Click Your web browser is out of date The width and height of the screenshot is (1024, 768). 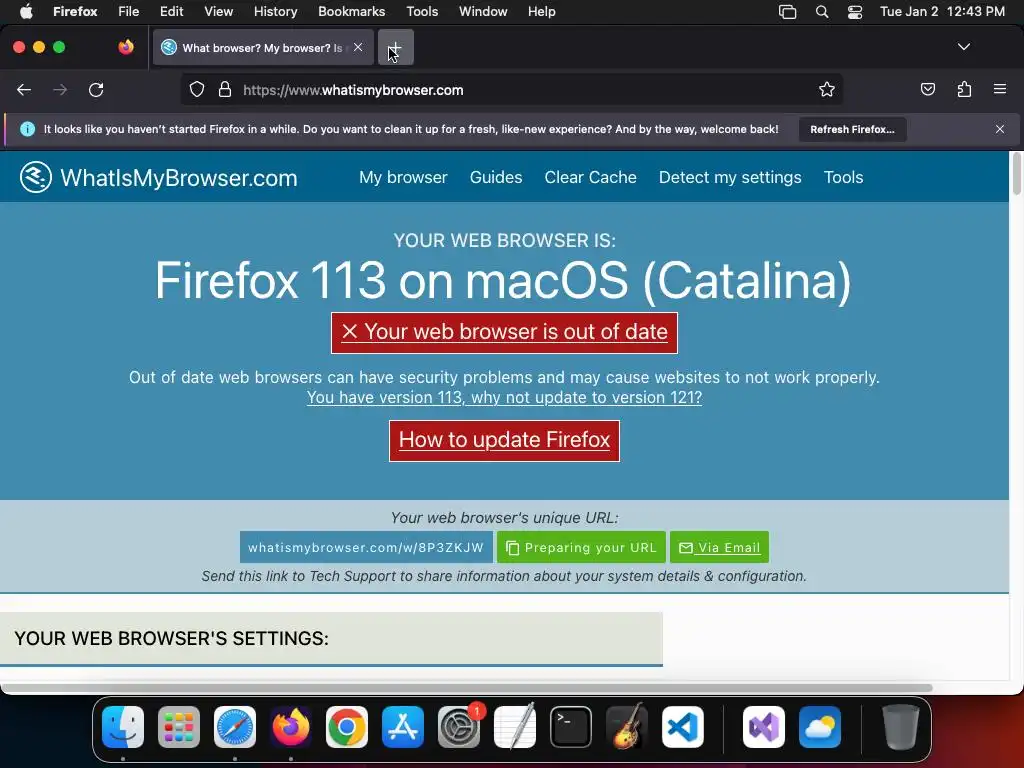click(504, 332)
